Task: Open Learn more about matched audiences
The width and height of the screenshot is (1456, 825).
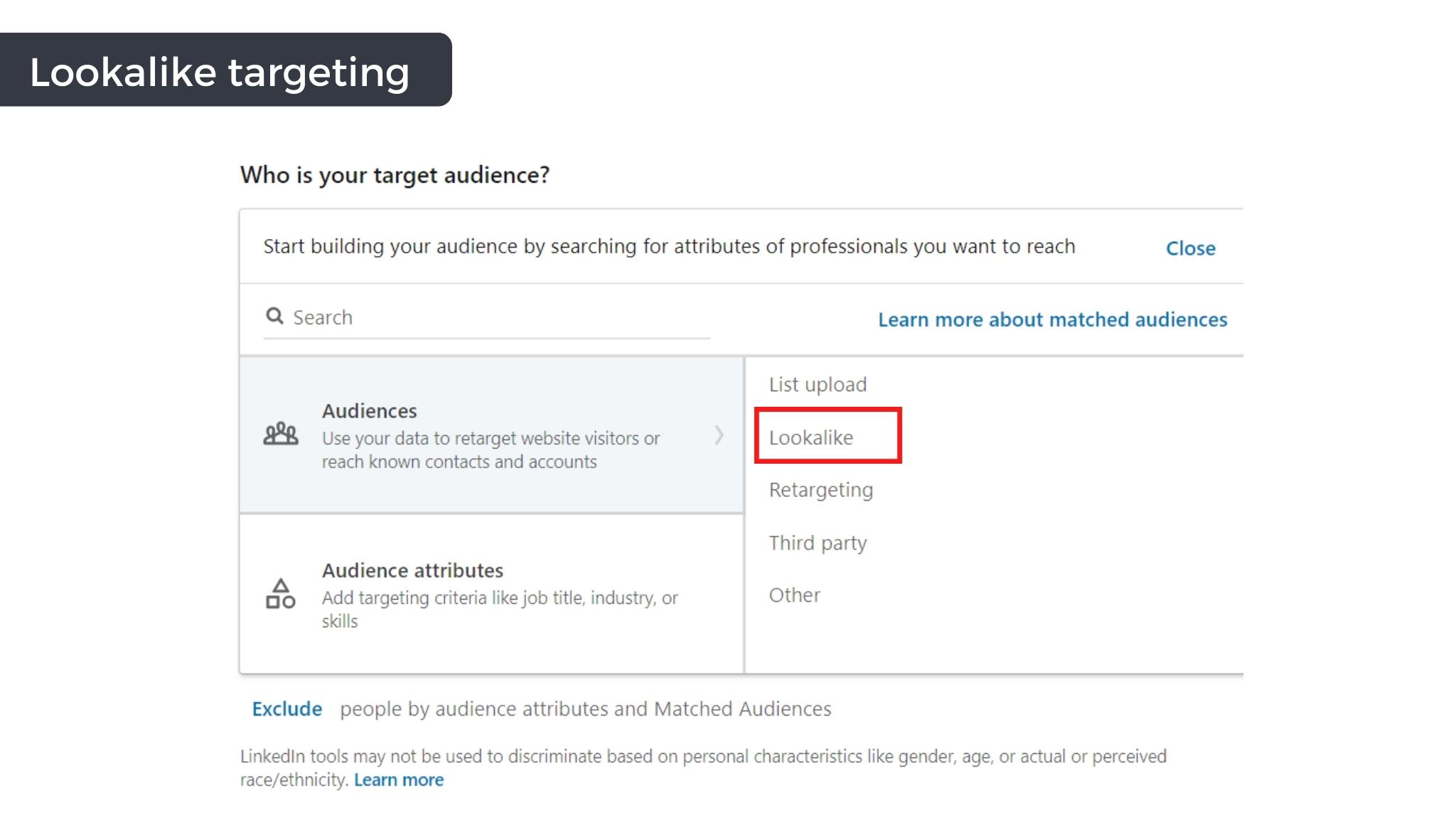Action: 1053,319
